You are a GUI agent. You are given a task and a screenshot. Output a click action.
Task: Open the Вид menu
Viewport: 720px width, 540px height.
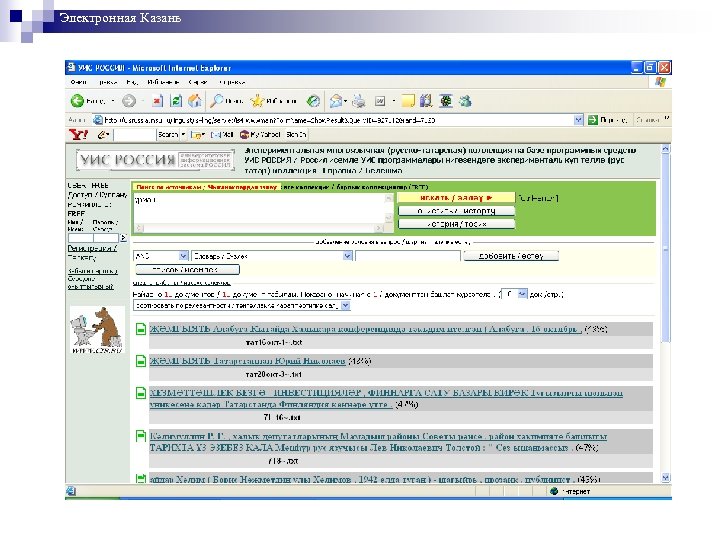132,82
